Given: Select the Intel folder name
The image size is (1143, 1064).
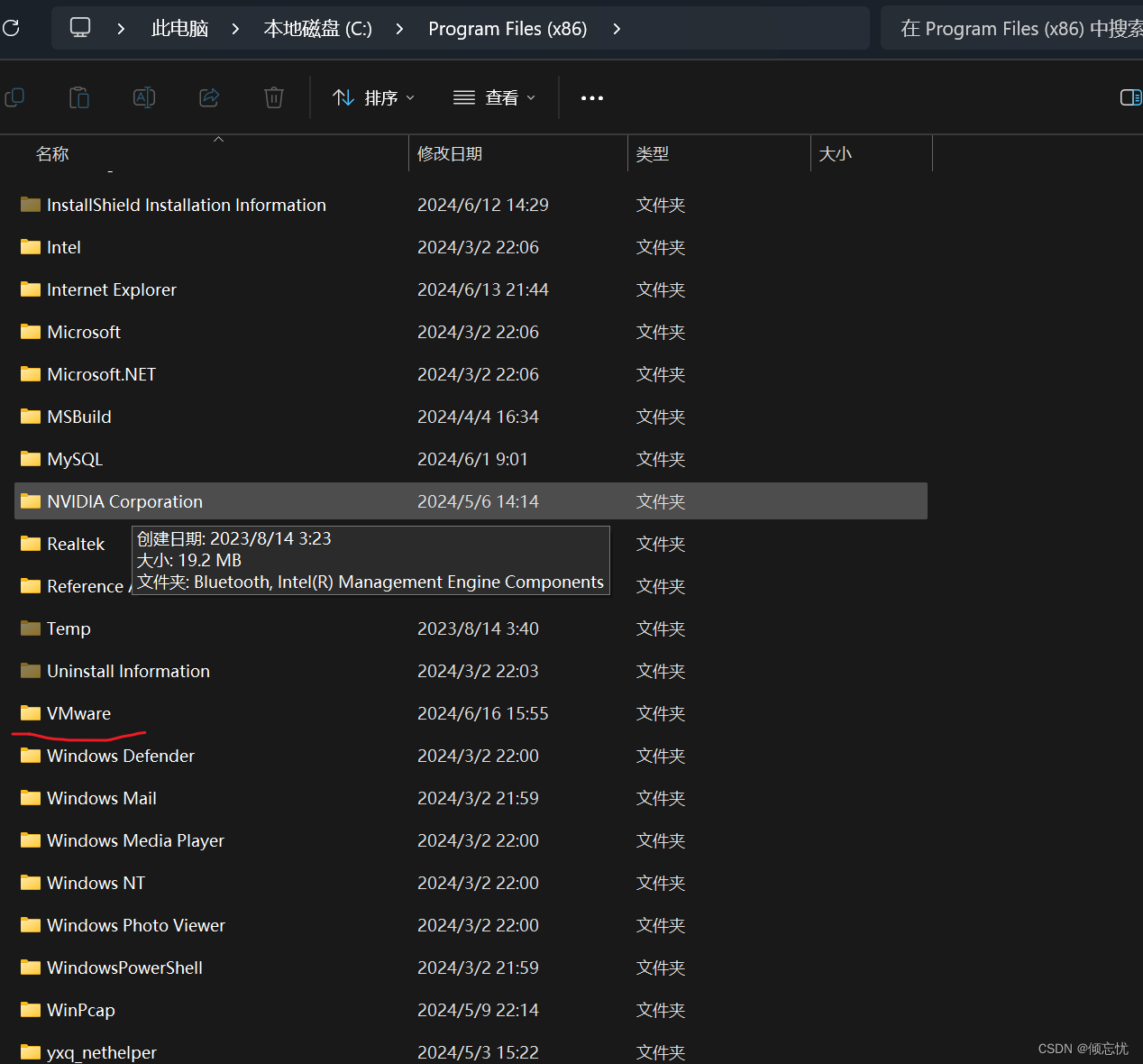Looking at the screenshot, I should coord(64,247).
